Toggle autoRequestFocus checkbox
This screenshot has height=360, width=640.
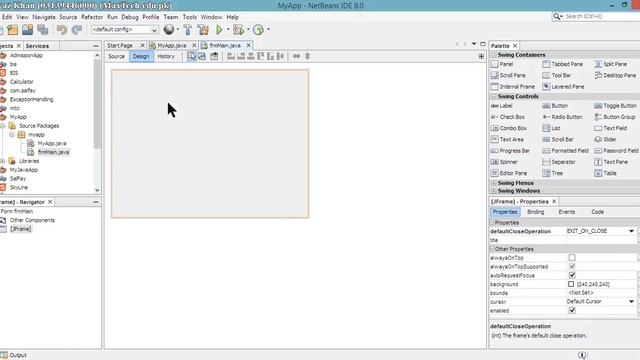coord(572,275)
